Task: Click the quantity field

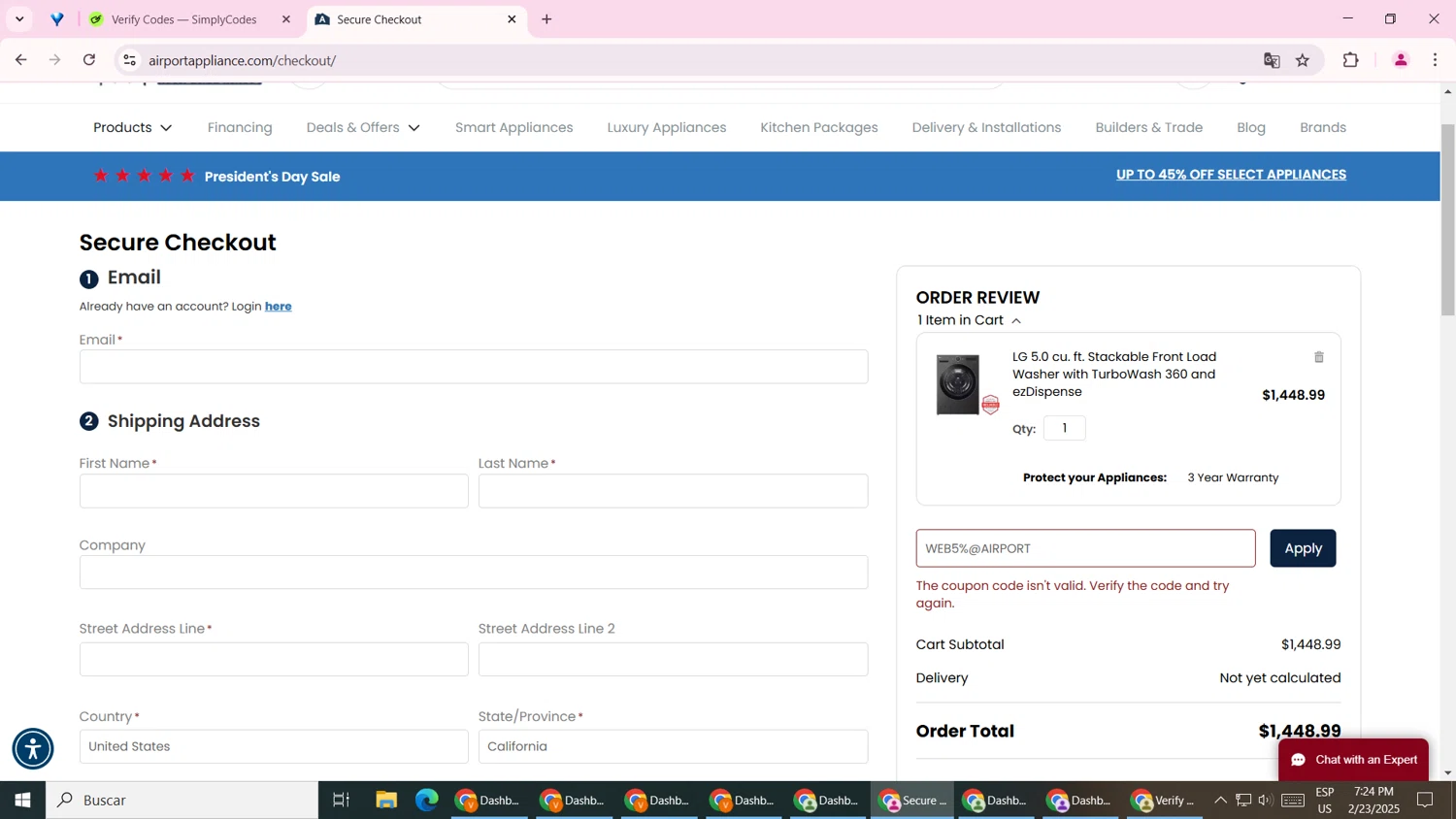Action: pyautogui.click(x=1065, y=428)
